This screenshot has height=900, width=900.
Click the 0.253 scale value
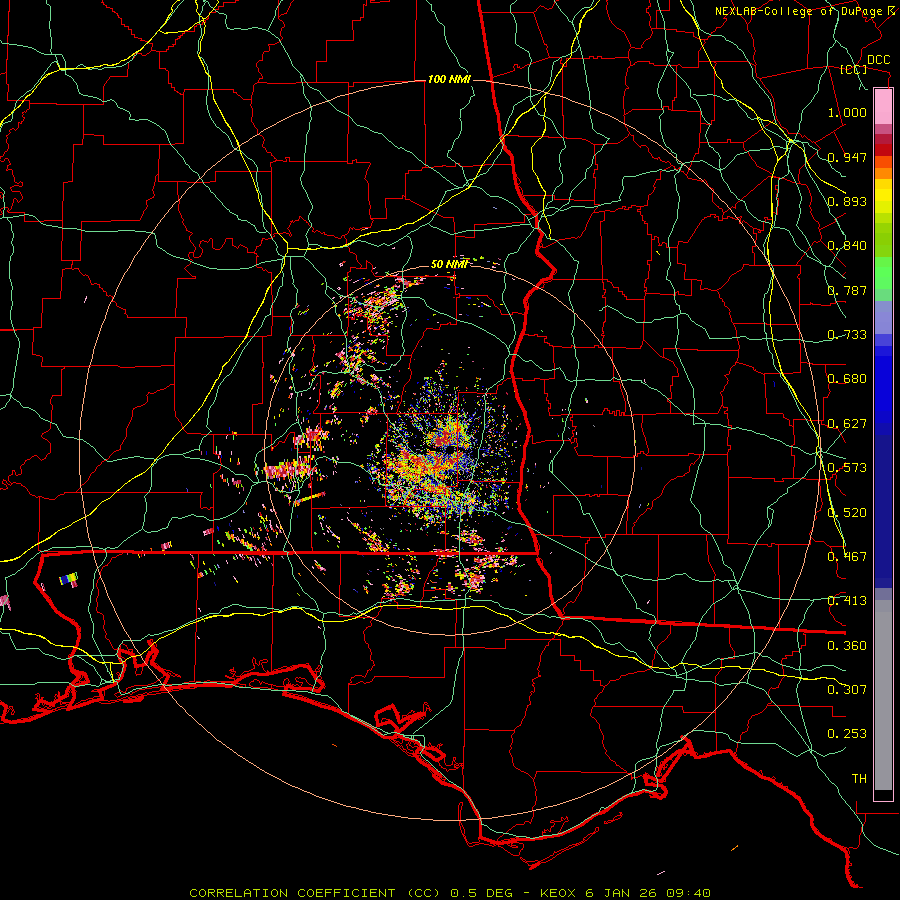tap(847, 734)
